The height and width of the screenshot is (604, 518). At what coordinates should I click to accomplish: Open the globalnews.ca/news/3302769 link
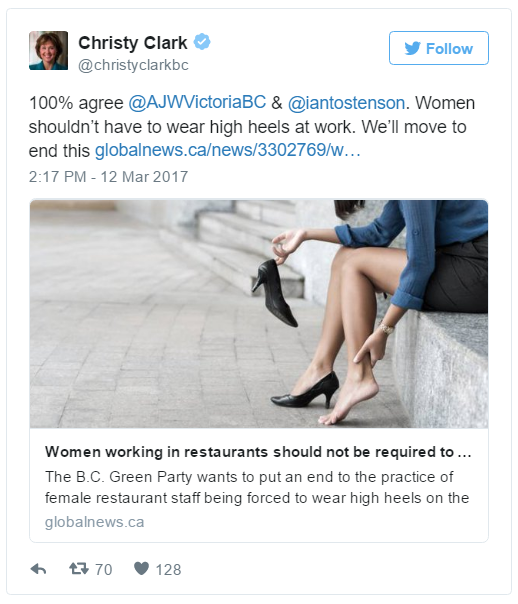pyautogui.click(x=228, y=150)
